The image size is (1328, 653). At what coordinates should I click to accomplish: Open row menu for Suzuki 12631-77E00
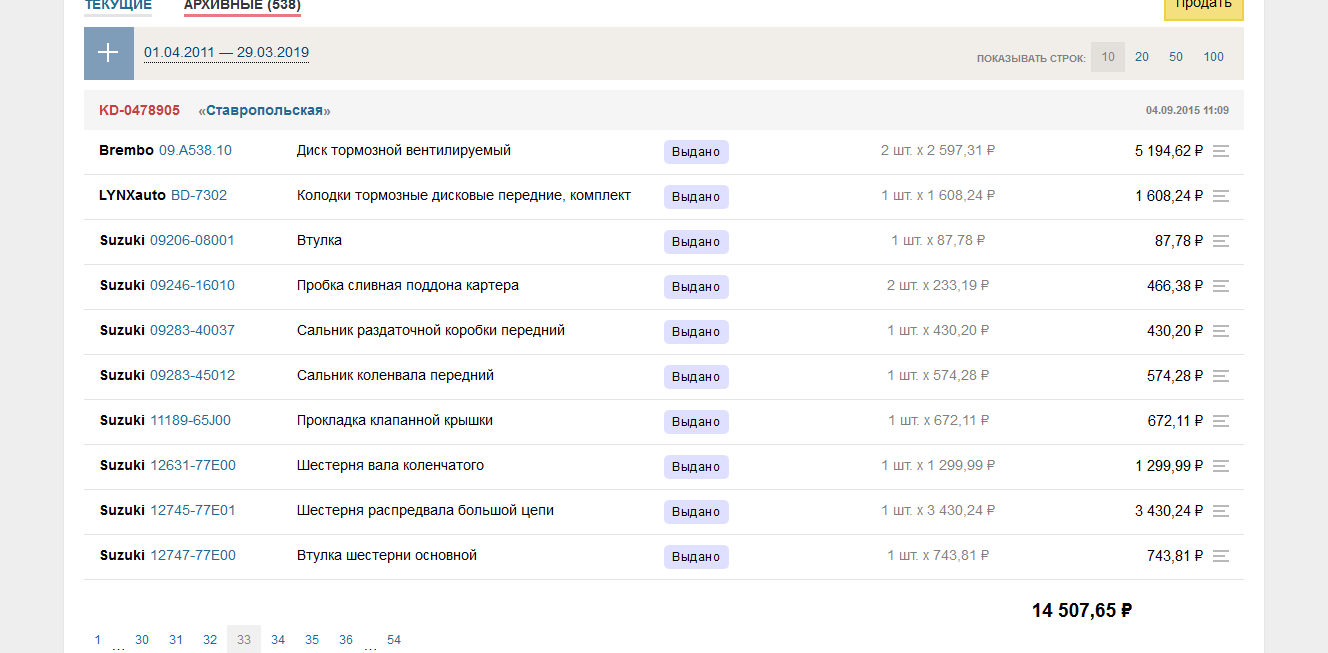[x=1220, y=466]
